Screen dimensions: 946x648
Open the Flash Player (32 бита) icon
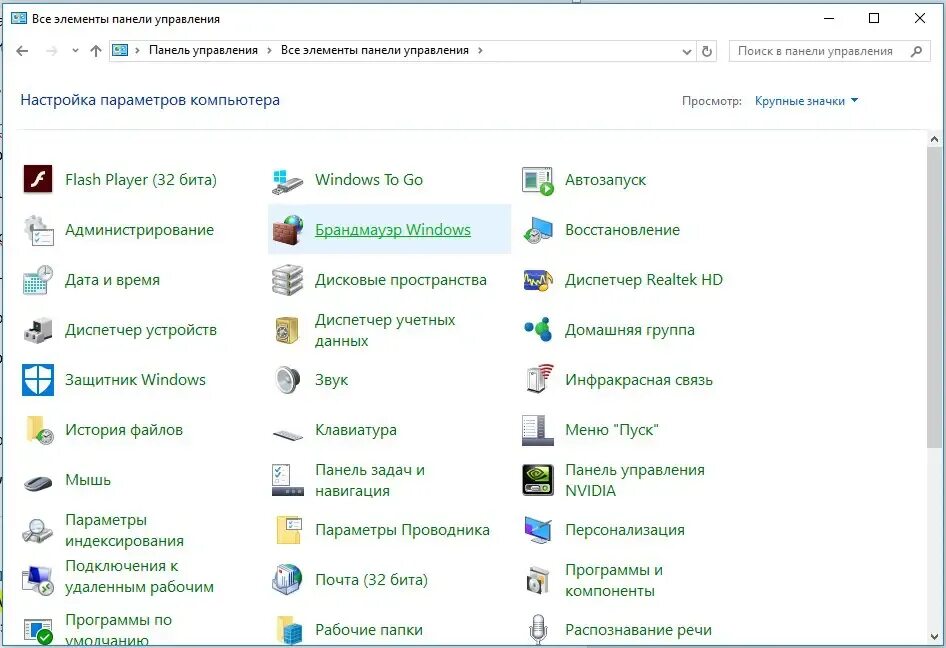(38, 180)
